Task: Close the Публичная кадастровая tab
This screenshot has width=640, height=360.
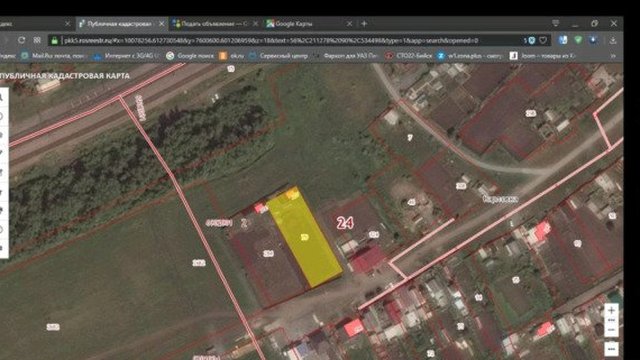Action: coord(162,24)
